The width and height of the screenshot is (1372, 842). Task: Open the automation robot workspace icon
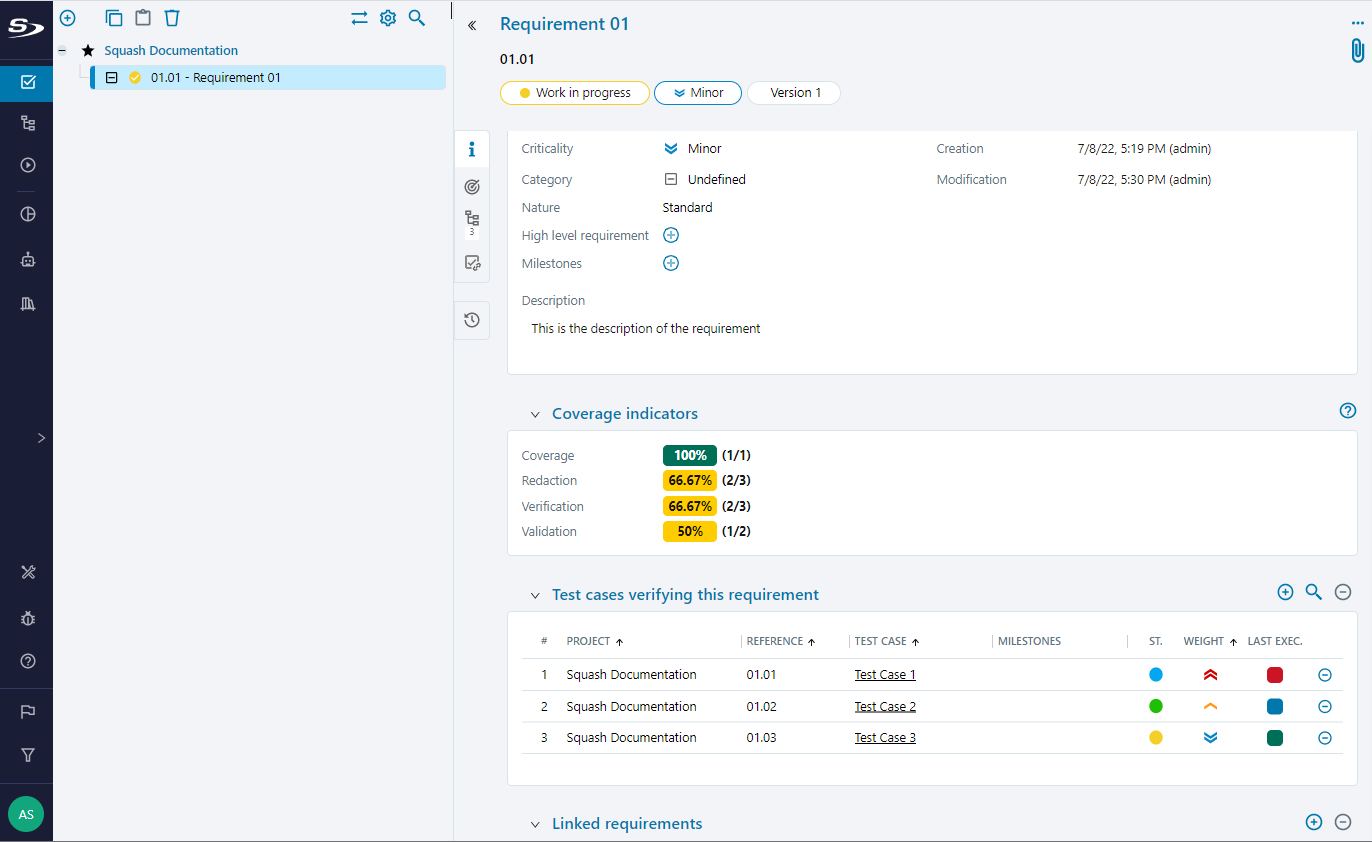[28, 260]
